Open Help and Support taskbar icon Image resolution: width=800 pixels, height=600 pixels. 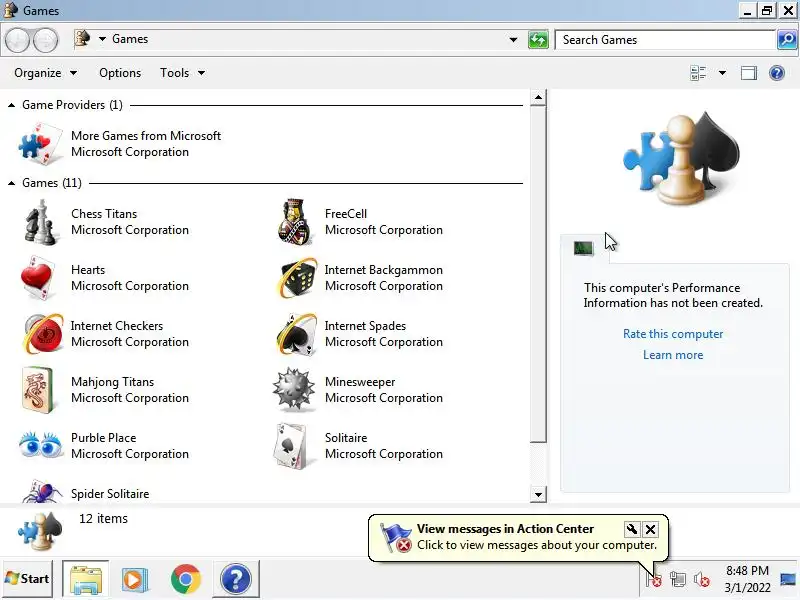coord(235,579)
